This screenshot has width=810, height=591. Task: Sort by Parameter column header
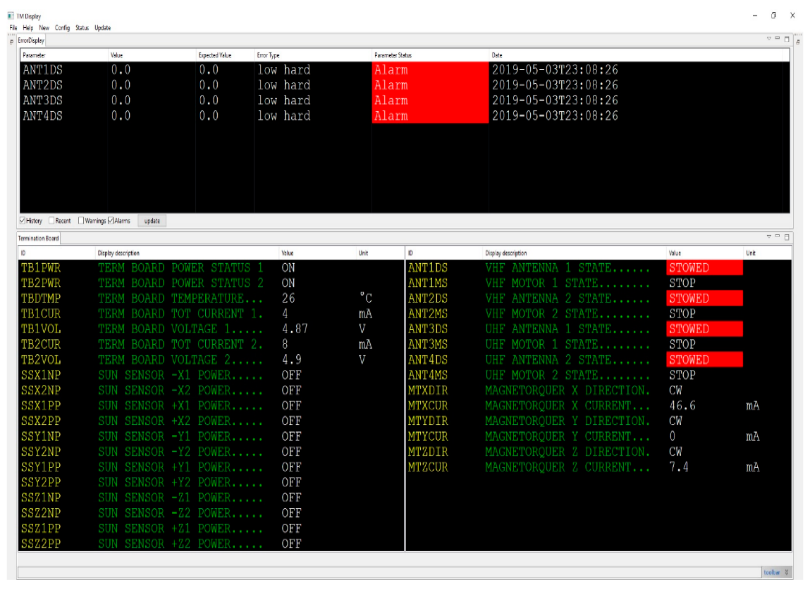pyautogui.click(x=64, y=55)
